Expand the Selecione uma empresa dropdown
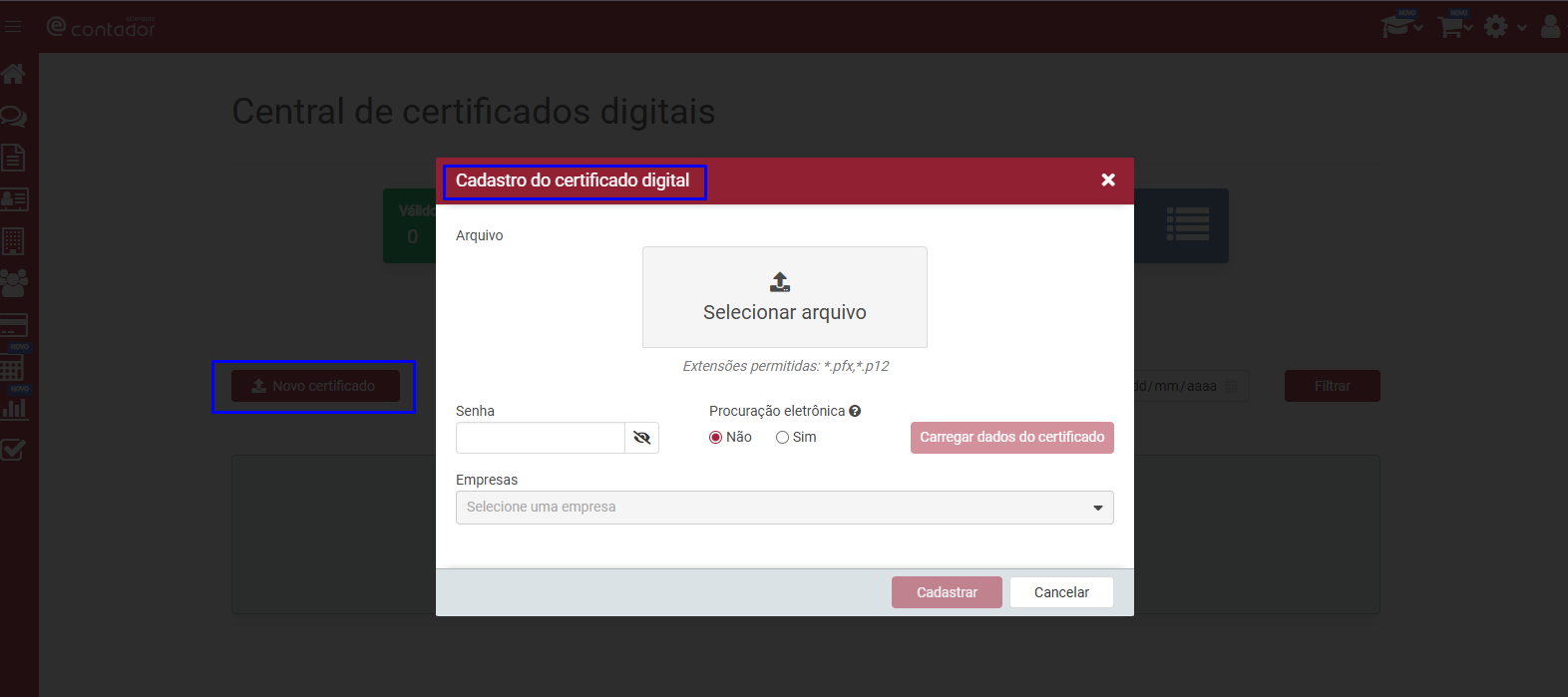This screenshot has height=697, width=1568. [784, 508]
